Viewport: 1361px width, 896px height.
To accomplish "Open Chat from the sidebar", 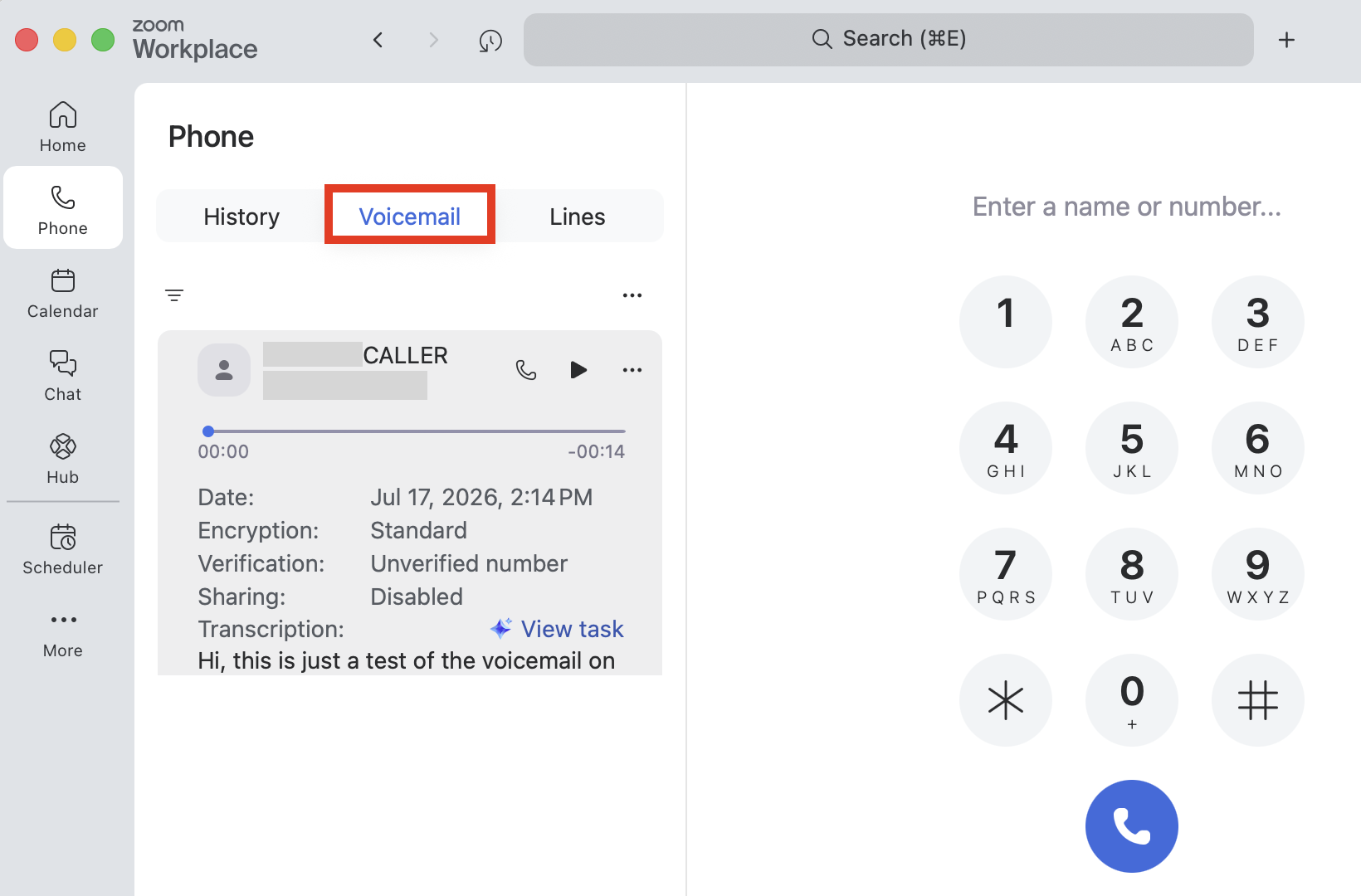I will [x=63, y=375].
